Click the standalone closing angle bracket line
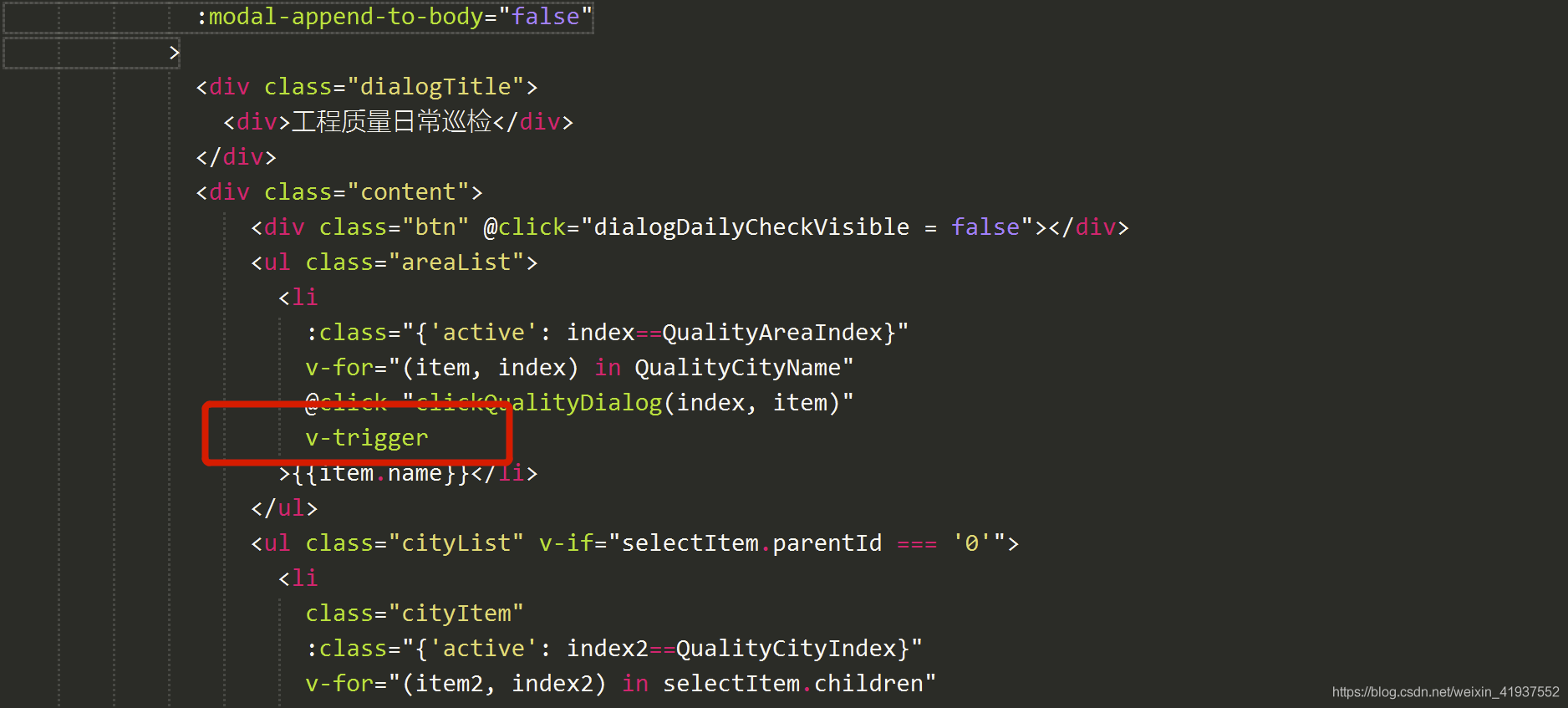 click(x=174, y=53)
